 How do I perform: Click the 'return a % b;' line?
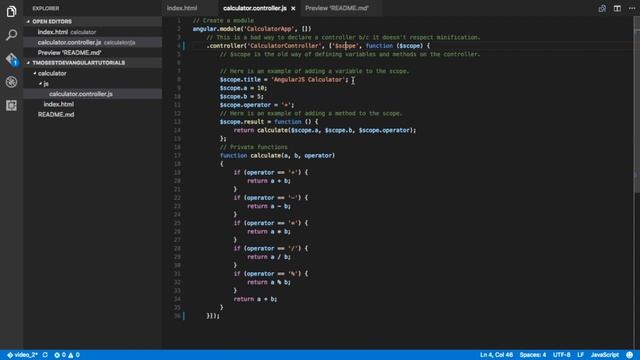click(x=269, y=282)
